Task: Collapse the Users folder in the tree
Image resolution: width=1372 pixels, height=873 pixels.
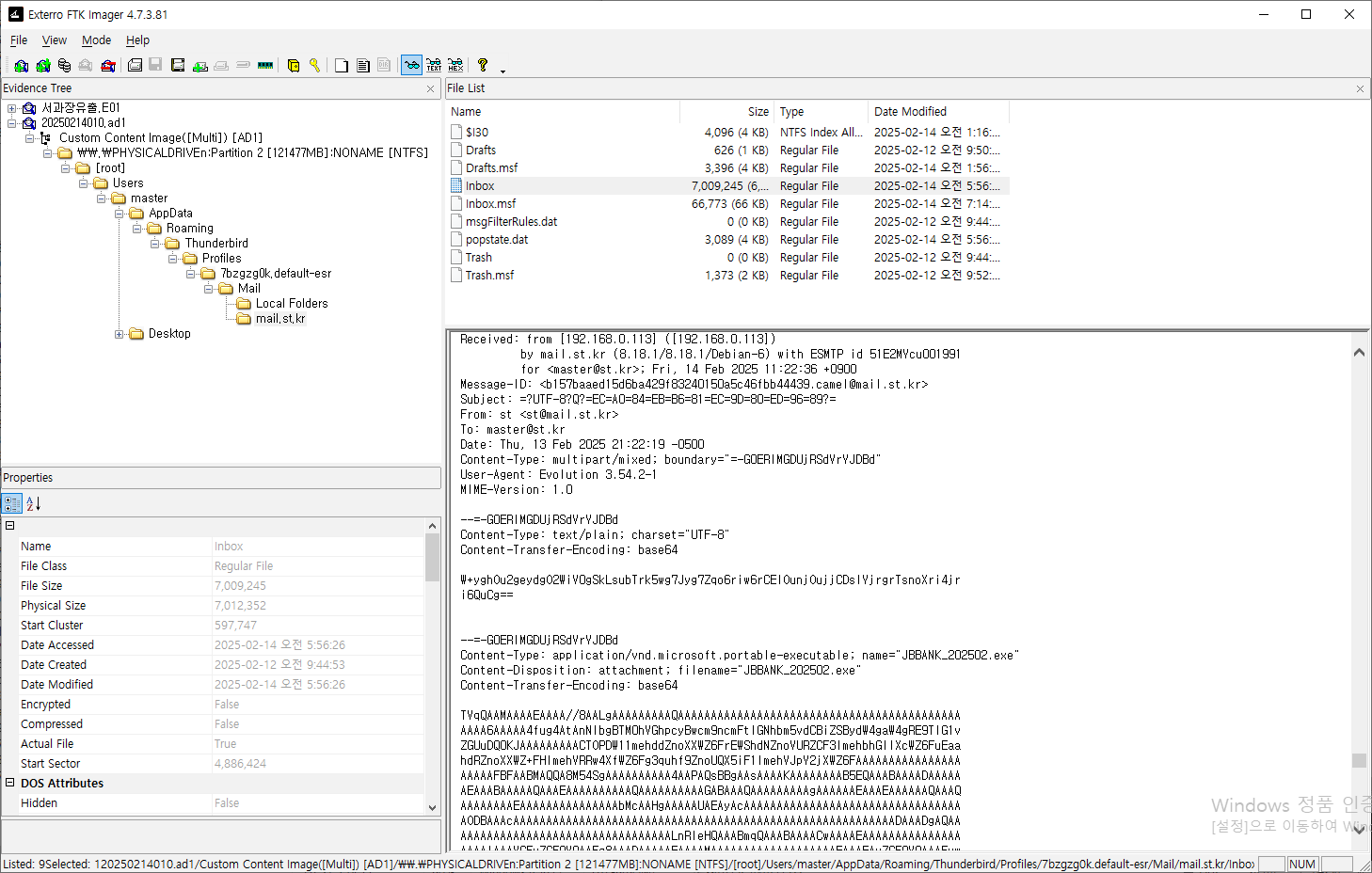Action: pyautogui.click(x=84, y=183)
